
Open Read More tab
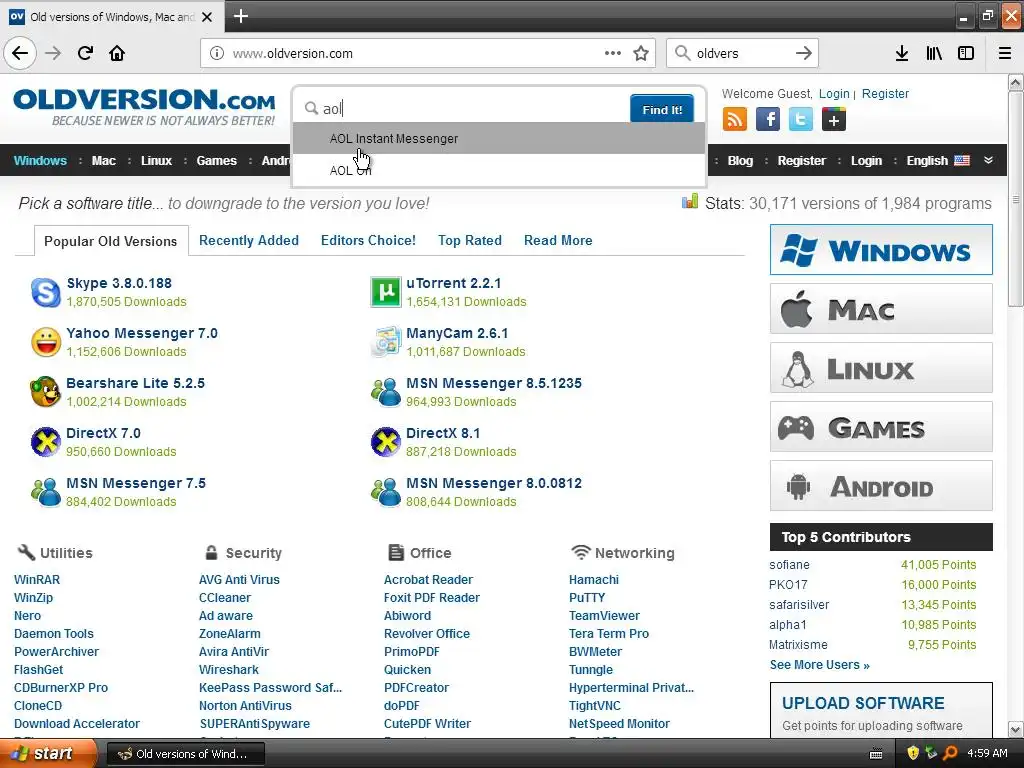click(x=558, y=240)
